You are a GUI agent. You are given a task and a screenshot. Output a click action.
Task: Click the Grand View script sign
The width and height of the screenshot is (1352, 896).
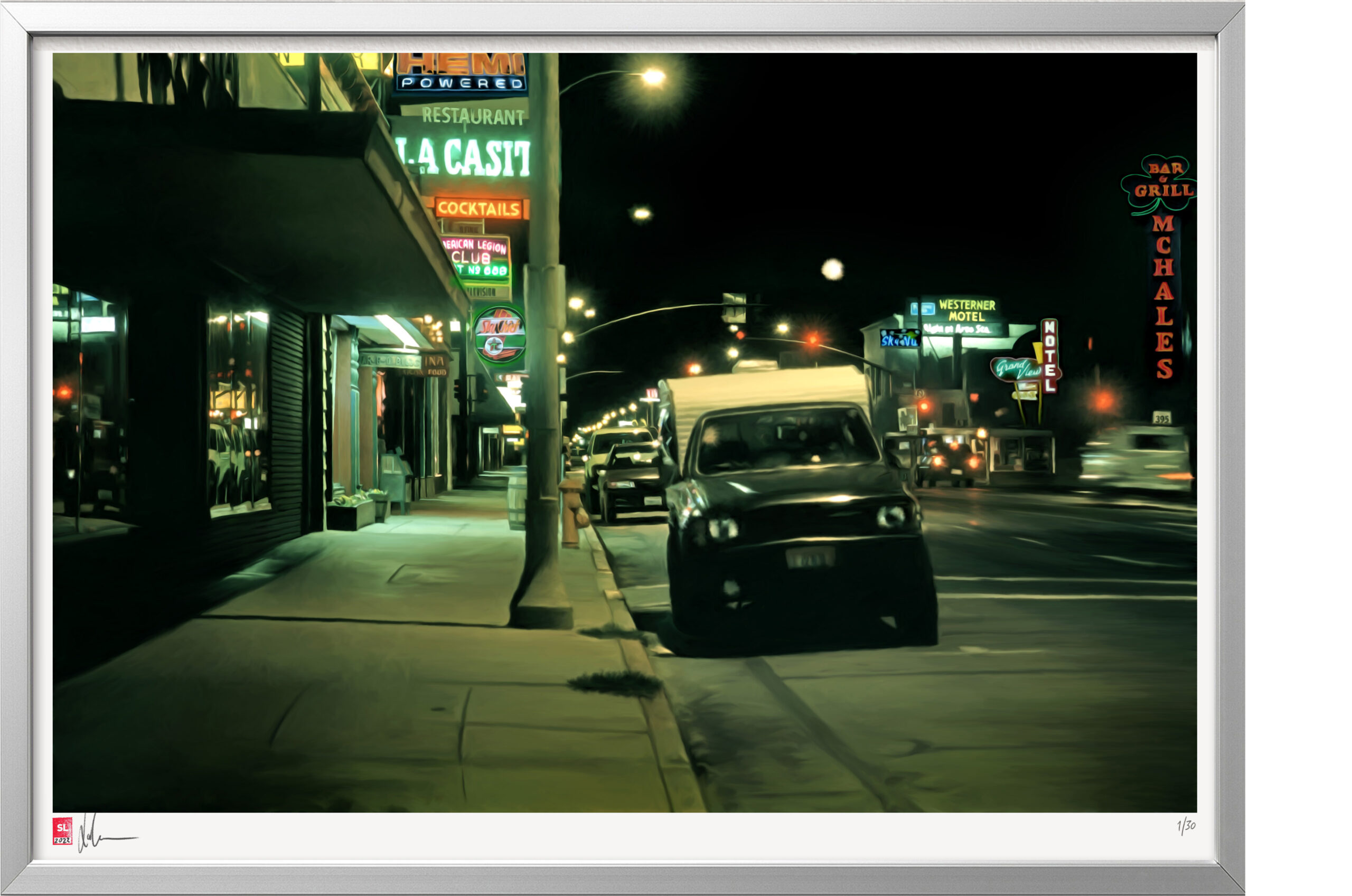click(1017, 369)
